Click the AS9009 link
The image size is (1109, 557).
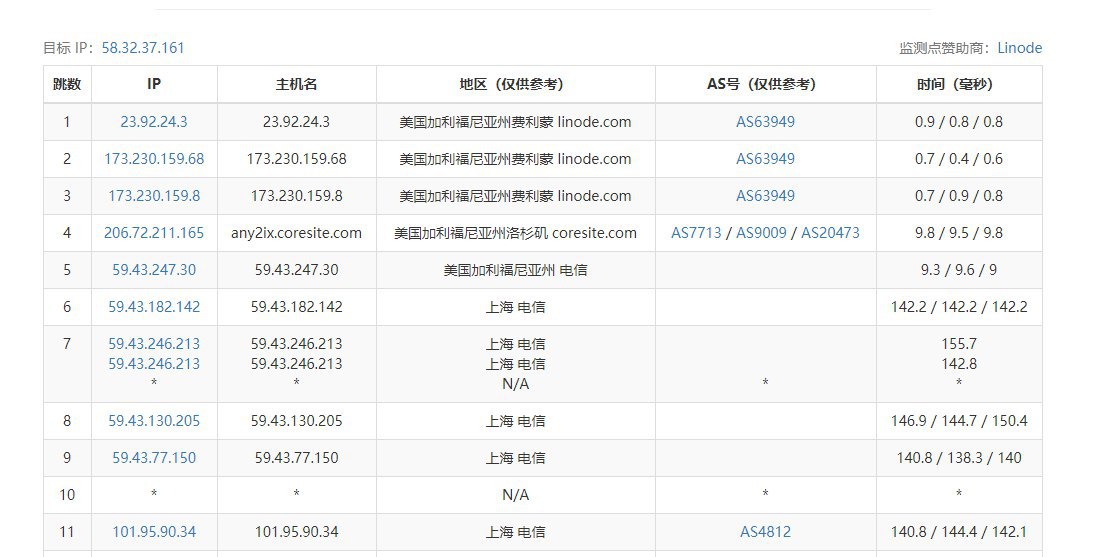pyautogui.click(x=761, y=233)
